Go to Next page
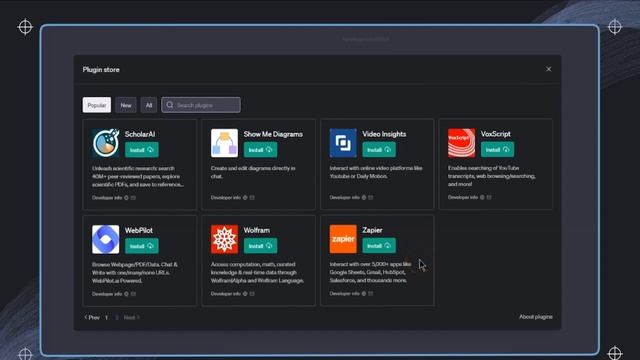This screenshot has width=640, height=360. point(131,317)
